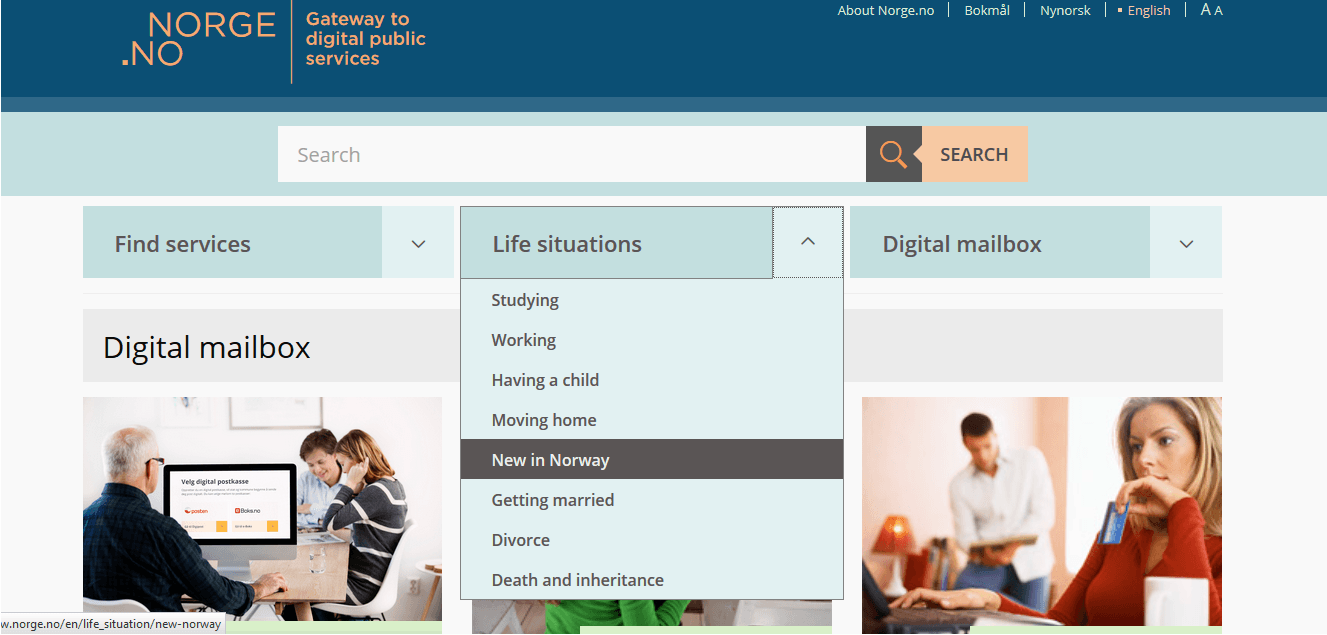Open the woman with credit card image

point(1041,510)
